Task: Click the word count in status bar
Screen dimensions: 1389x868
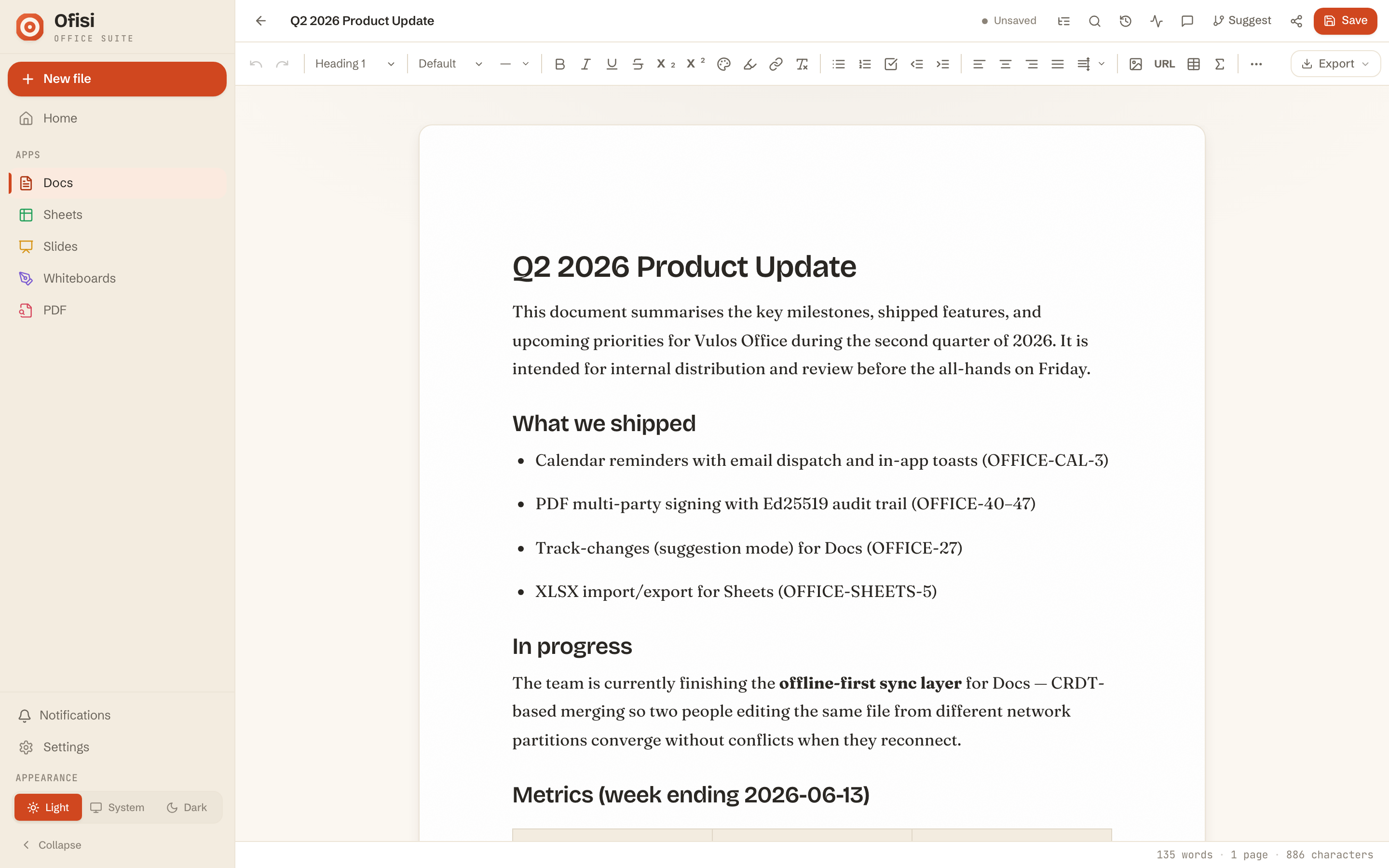Action: (x=1184, y=855)
